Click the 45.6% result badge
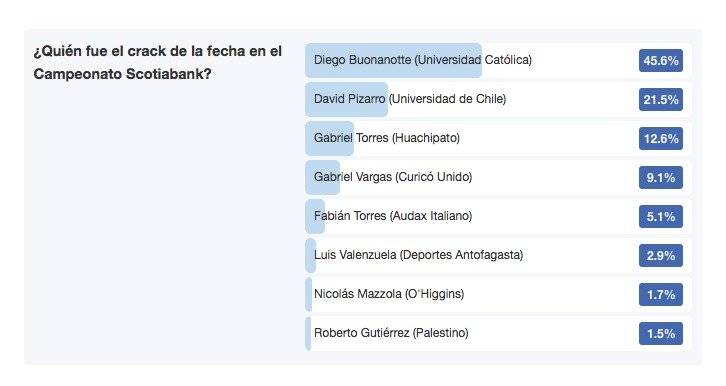Image resolution: width=726 pixels, height=386 pixels. 661,61
